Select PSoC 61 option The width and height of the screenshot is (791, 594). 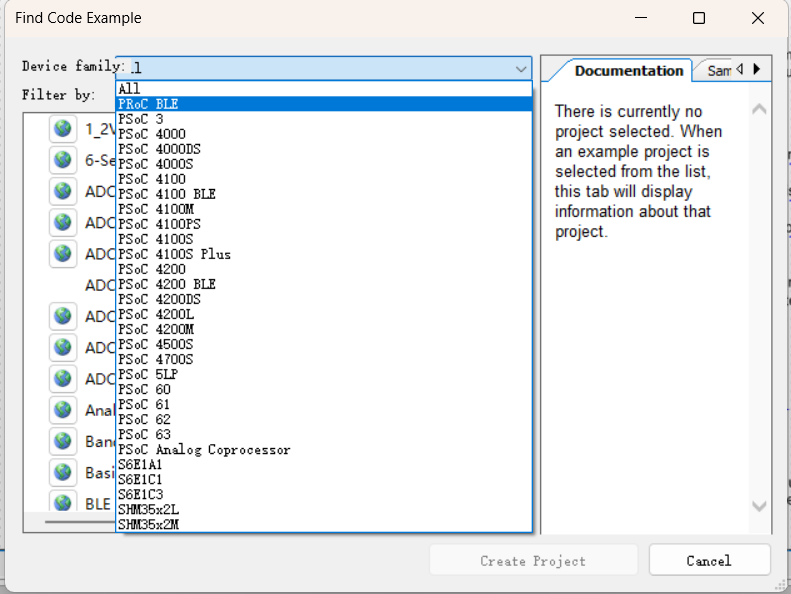(324, 405)
